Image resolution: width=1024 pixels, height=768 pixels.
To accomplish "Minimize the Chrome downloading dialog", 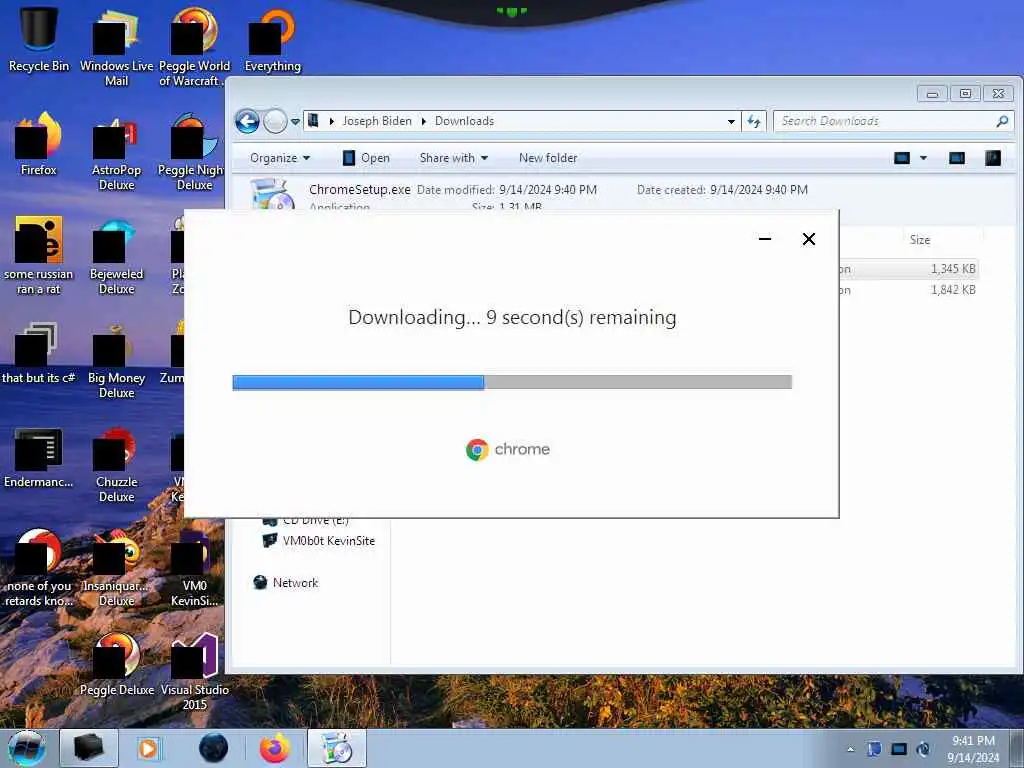I will click(x=765, y=239).
